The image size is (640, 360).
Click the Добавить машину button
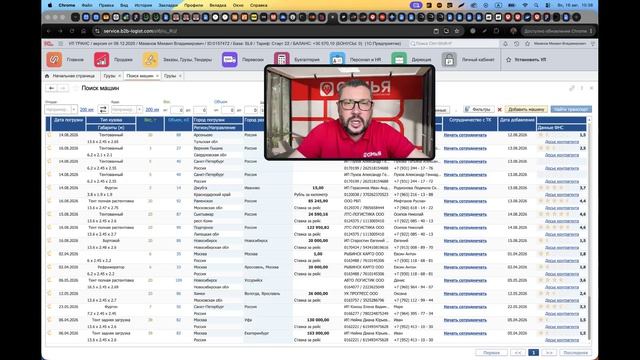pos(526,109)
